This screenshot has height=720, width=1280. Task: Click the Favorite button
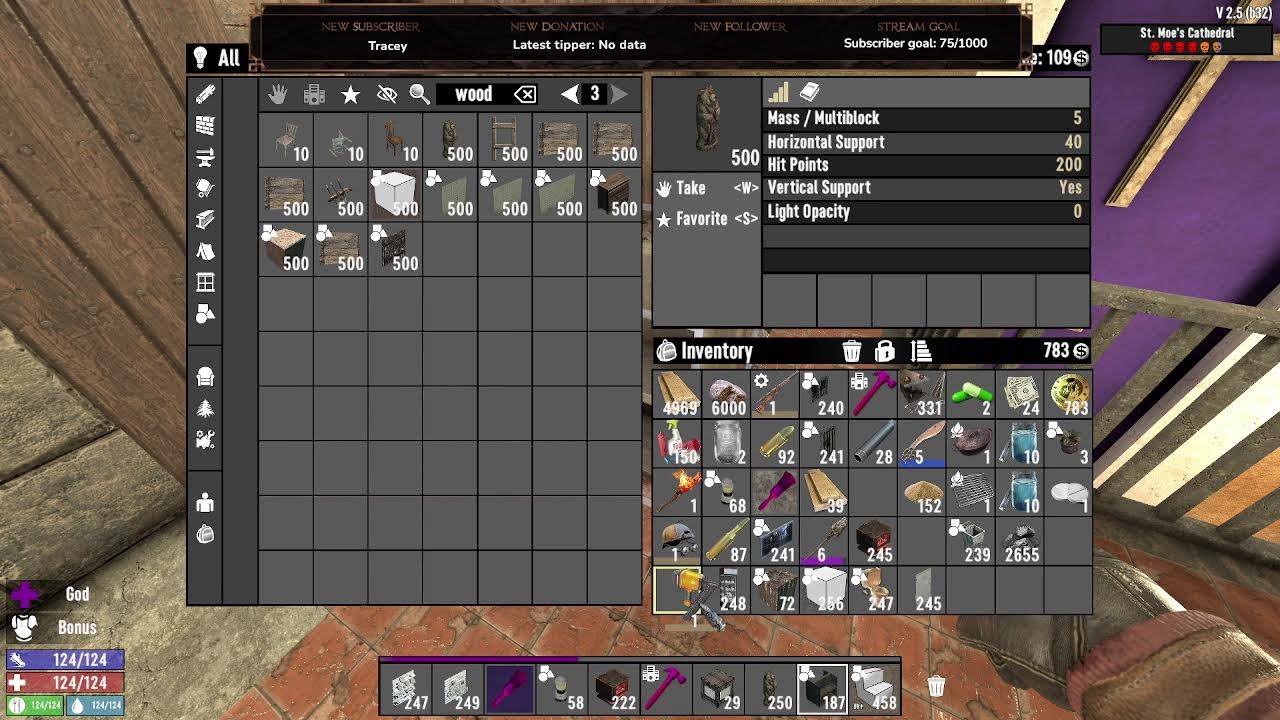point(707,218)
